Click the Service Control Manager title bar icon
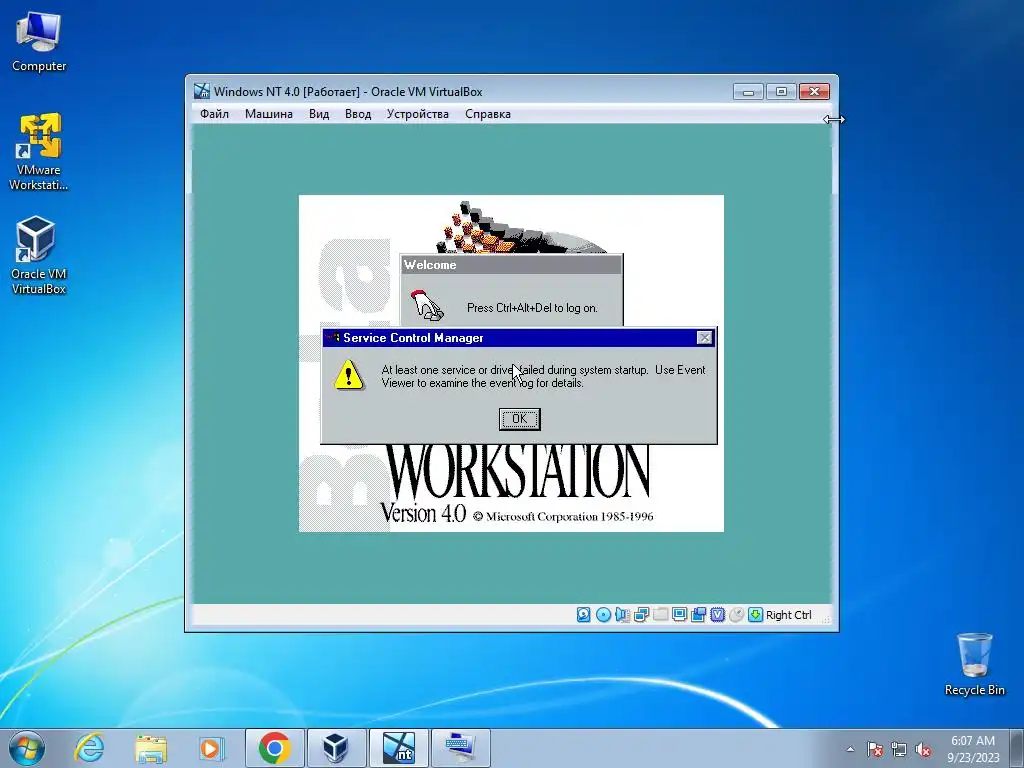 point(332,338)
